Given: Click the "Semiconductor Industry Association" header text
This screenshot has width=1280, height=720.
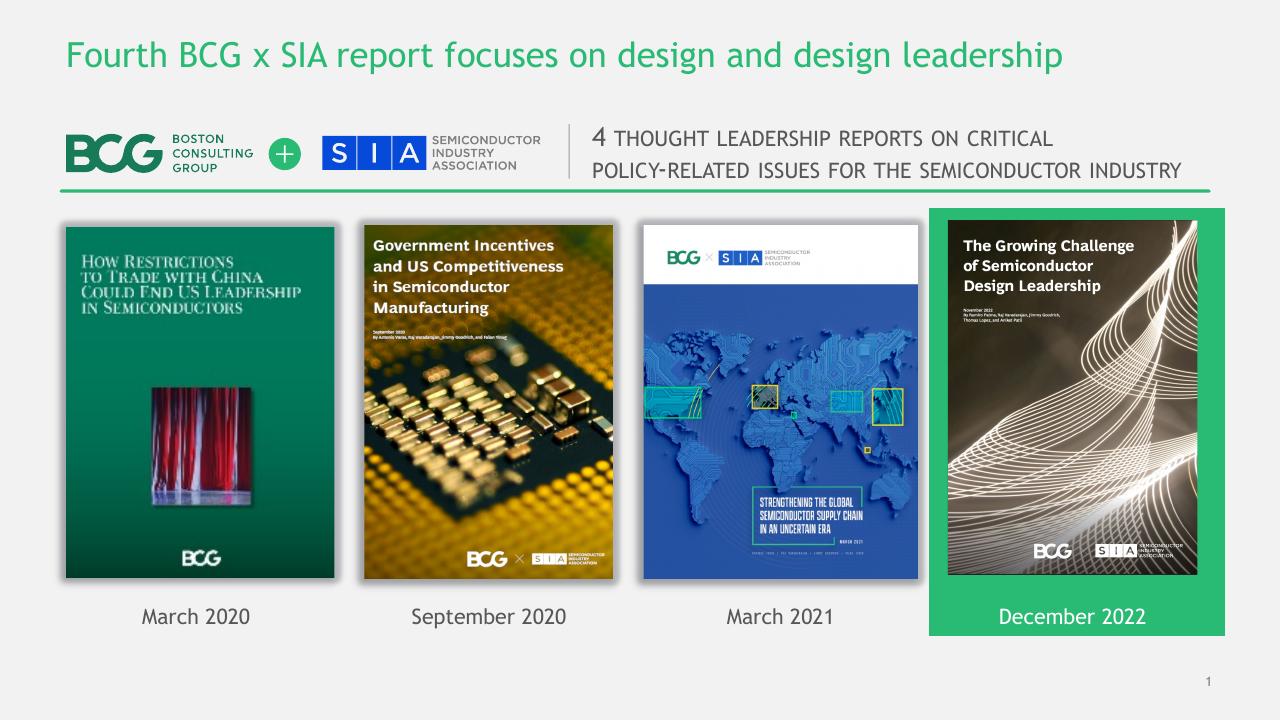Looking at the screenshot, I should (486, 153).
